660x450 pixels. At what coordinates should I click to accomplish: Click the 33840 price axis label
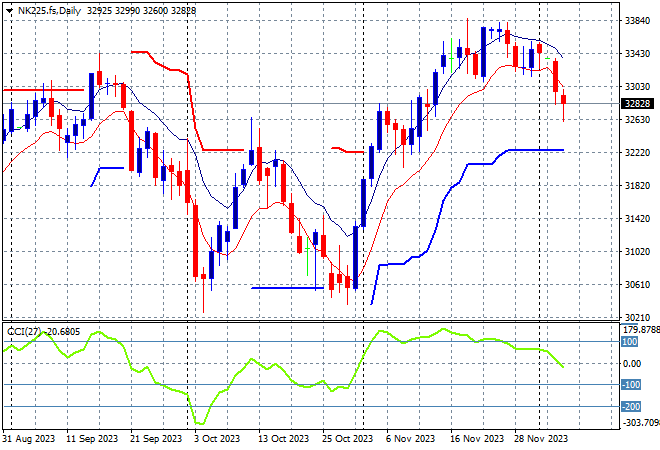tap(638, 21)
